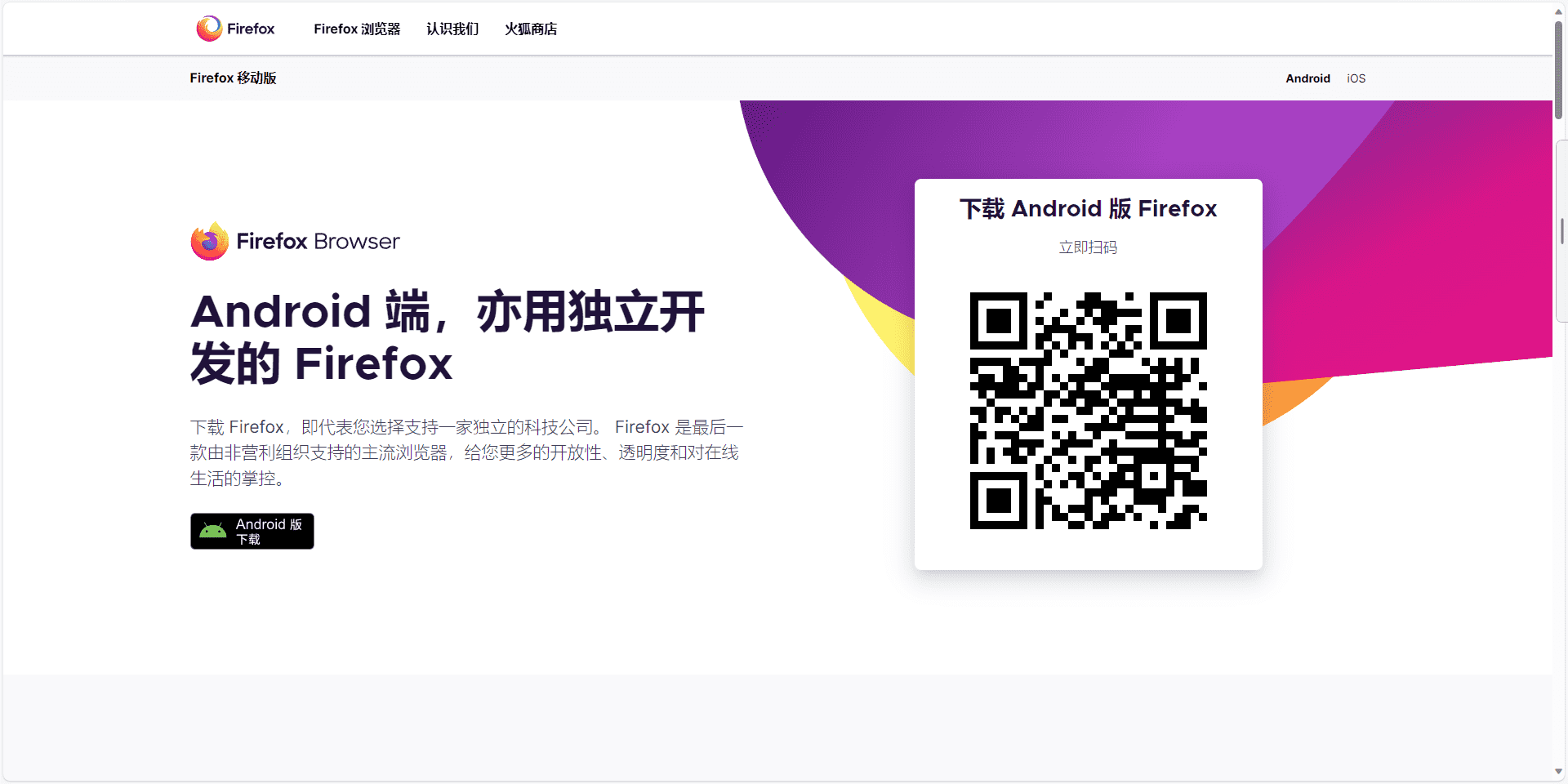1568x784 pixels.
Task: Click the green Android icon inside the black button
Action: pos(213,530)
